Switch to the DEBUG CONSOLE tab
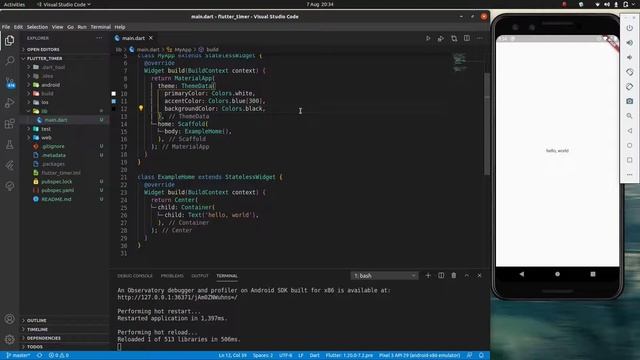Viewport: 640px width, 360px height. coord(135,276)
